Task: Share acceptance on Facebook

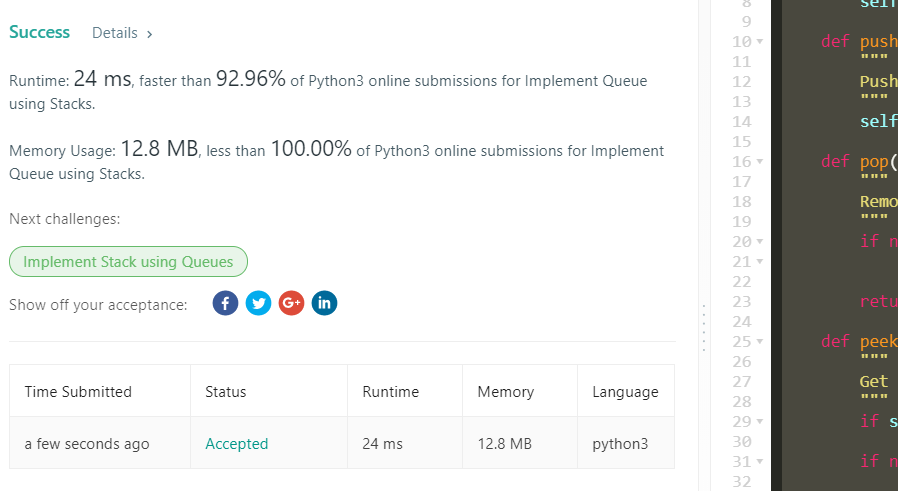Action: (225, 303)
